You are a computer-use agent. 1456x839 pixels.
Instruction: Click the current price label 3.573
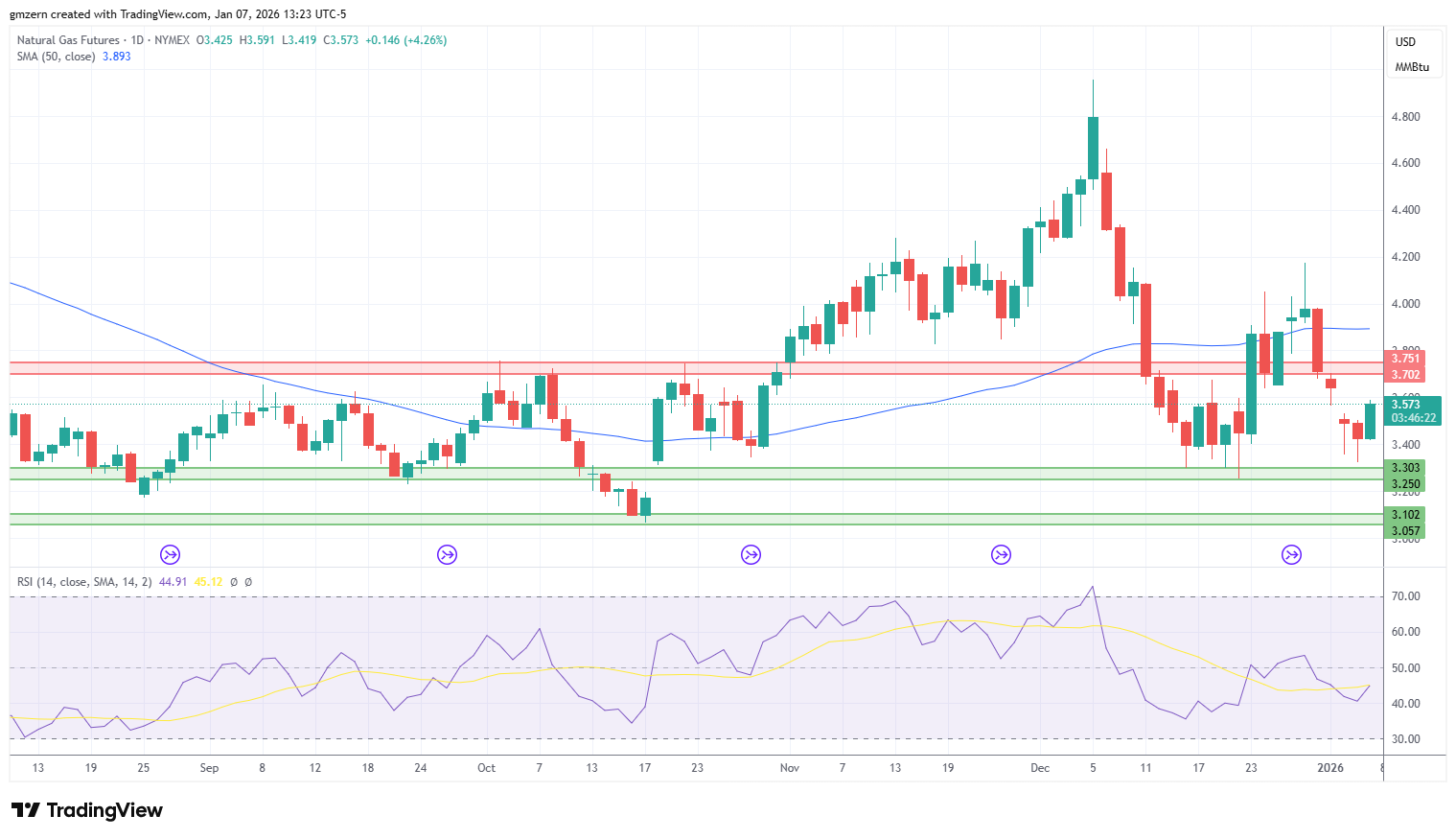[x=1405, y=405]
